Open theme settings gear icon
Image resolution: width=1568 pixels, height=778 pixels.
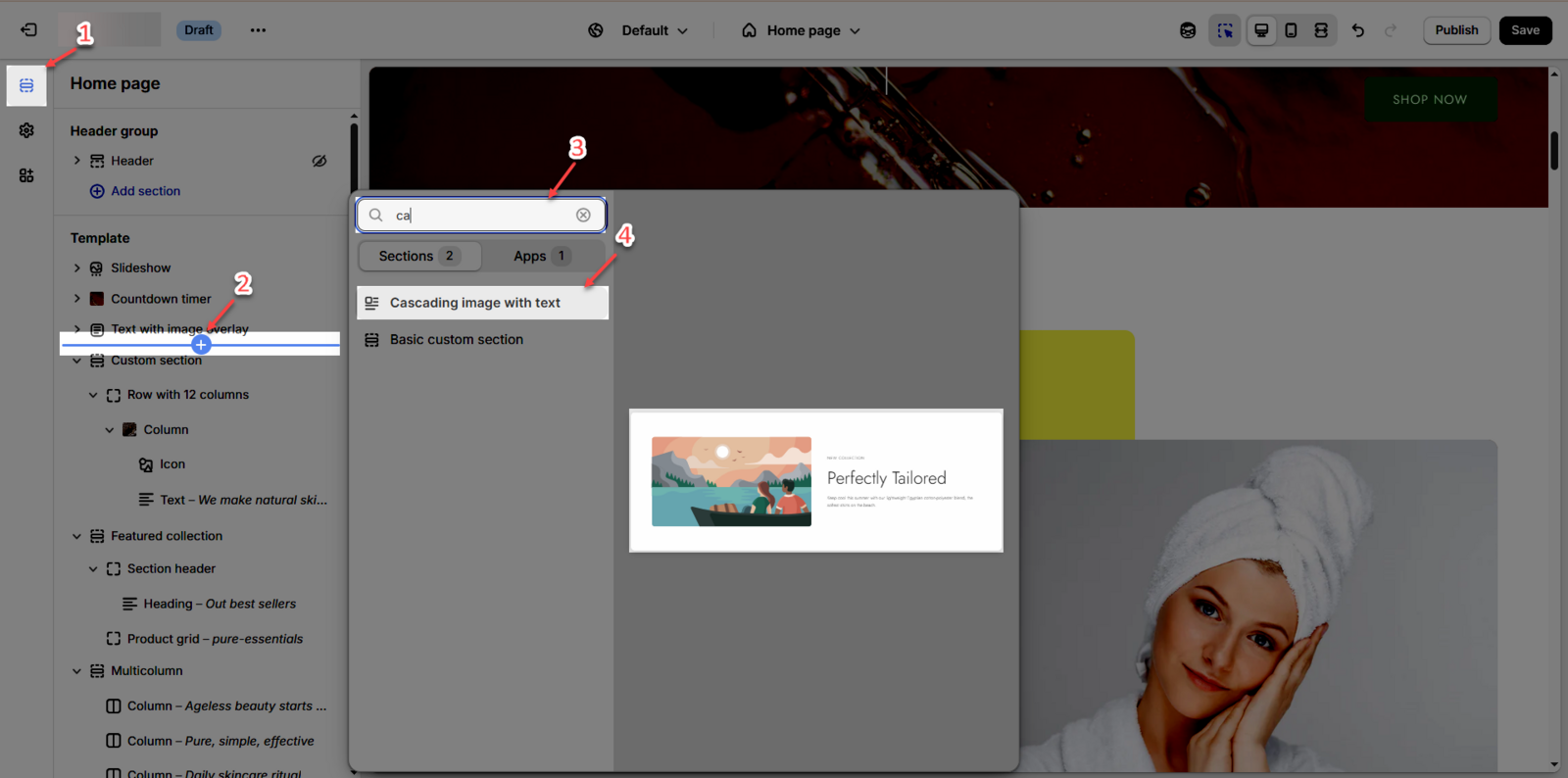[26, 130]
